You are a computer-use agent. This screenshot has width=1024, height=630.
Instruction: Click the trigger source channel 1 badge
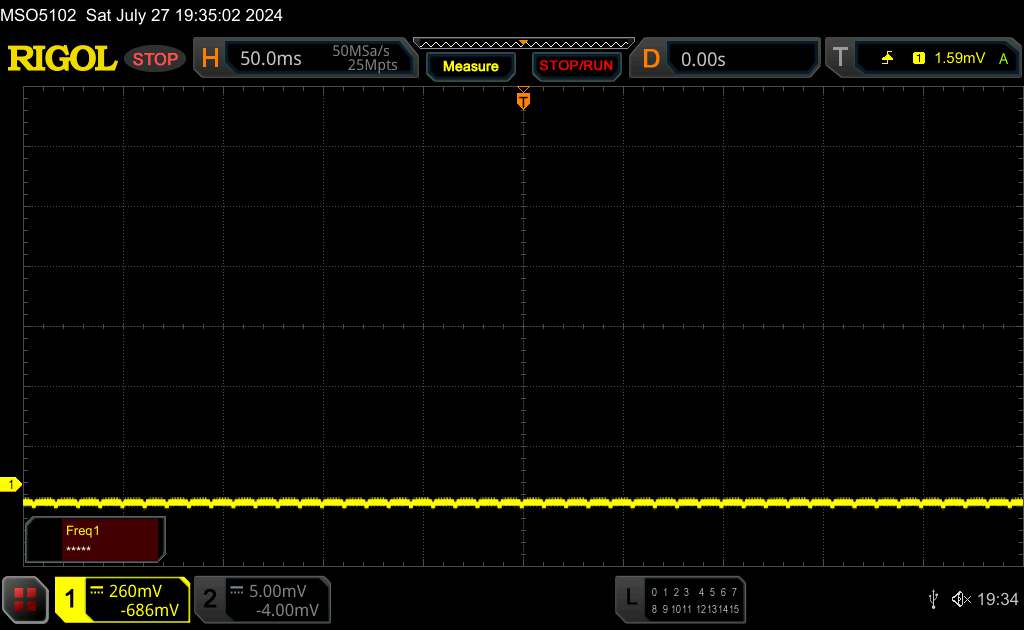click(x=918, y=59)
